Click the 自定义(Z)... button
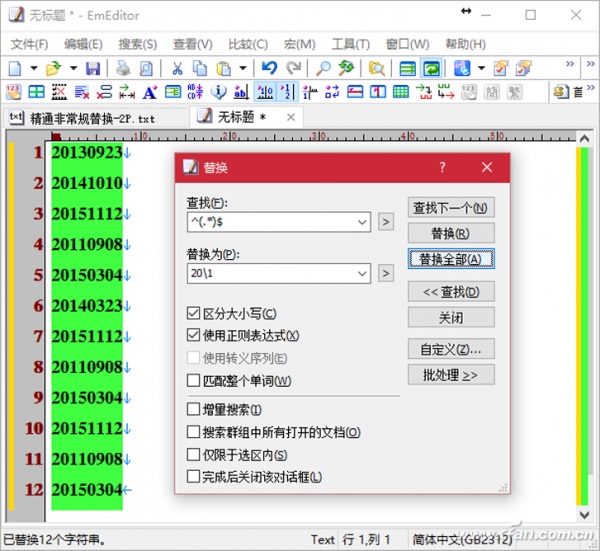Viewport: 600px width, 551px height. point(451,349)
